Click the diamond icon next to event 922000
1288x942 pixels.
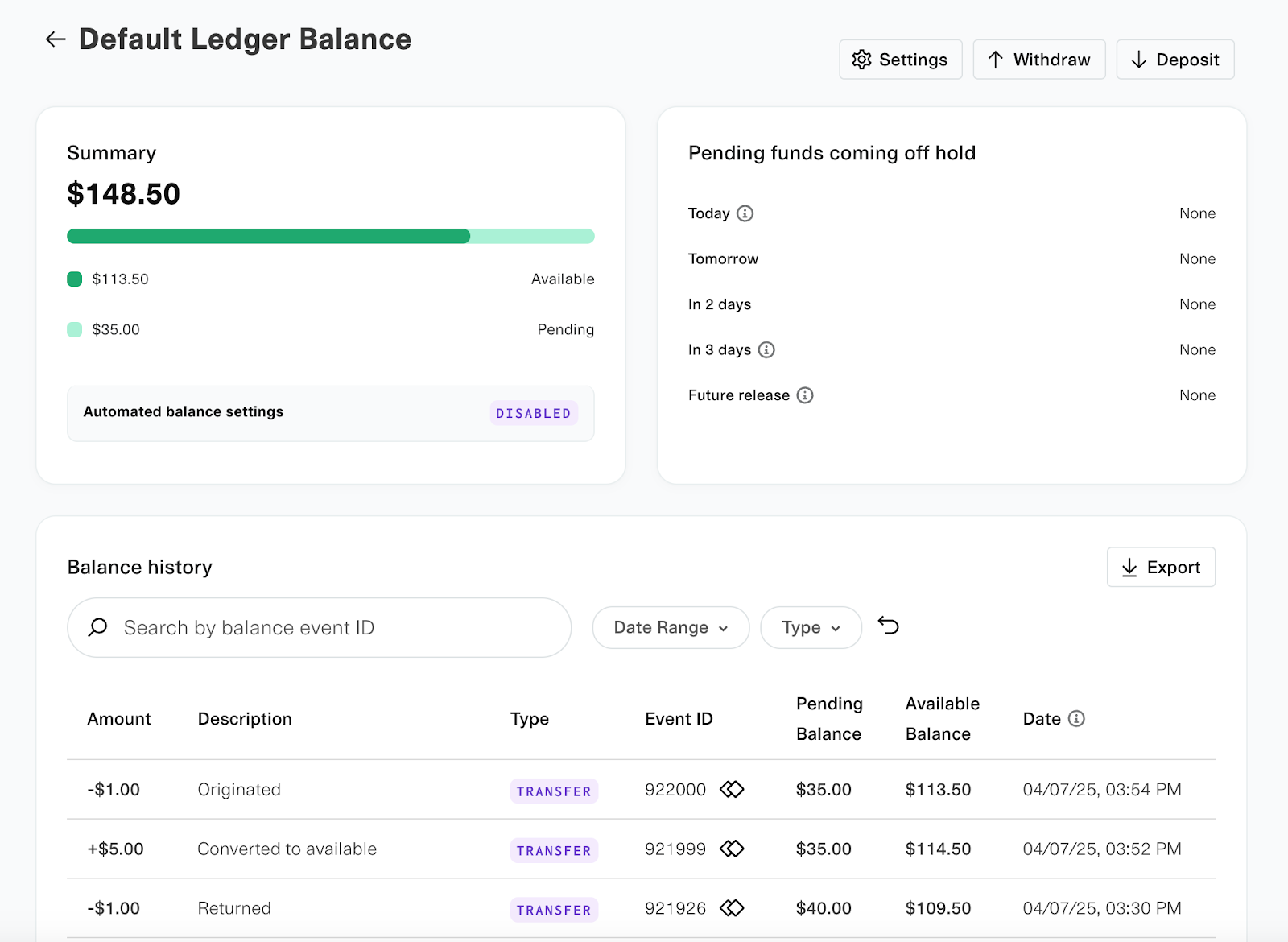732,789
